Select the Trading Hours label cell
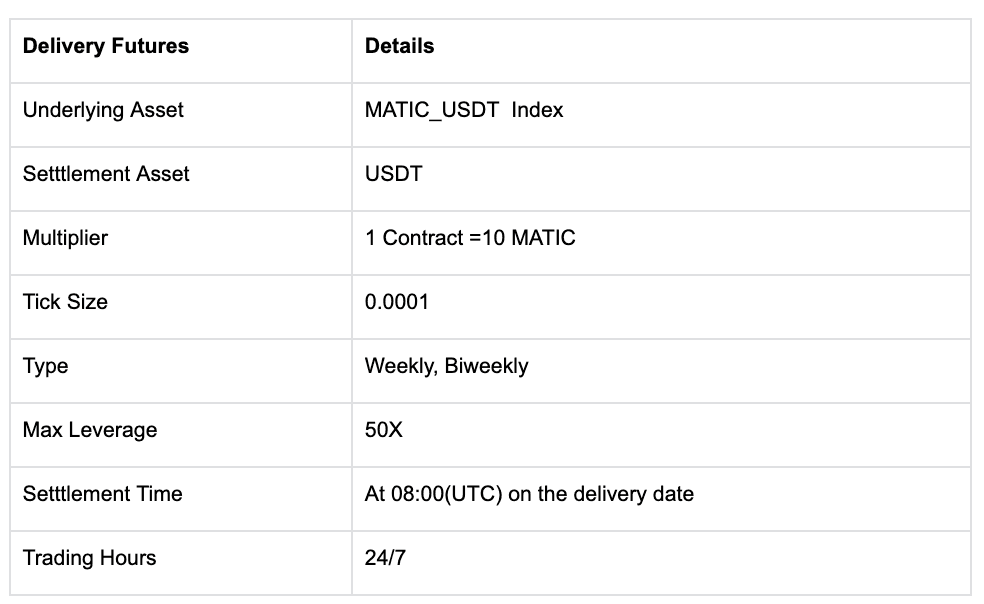 pyautogui.click(x=90, y=558)
